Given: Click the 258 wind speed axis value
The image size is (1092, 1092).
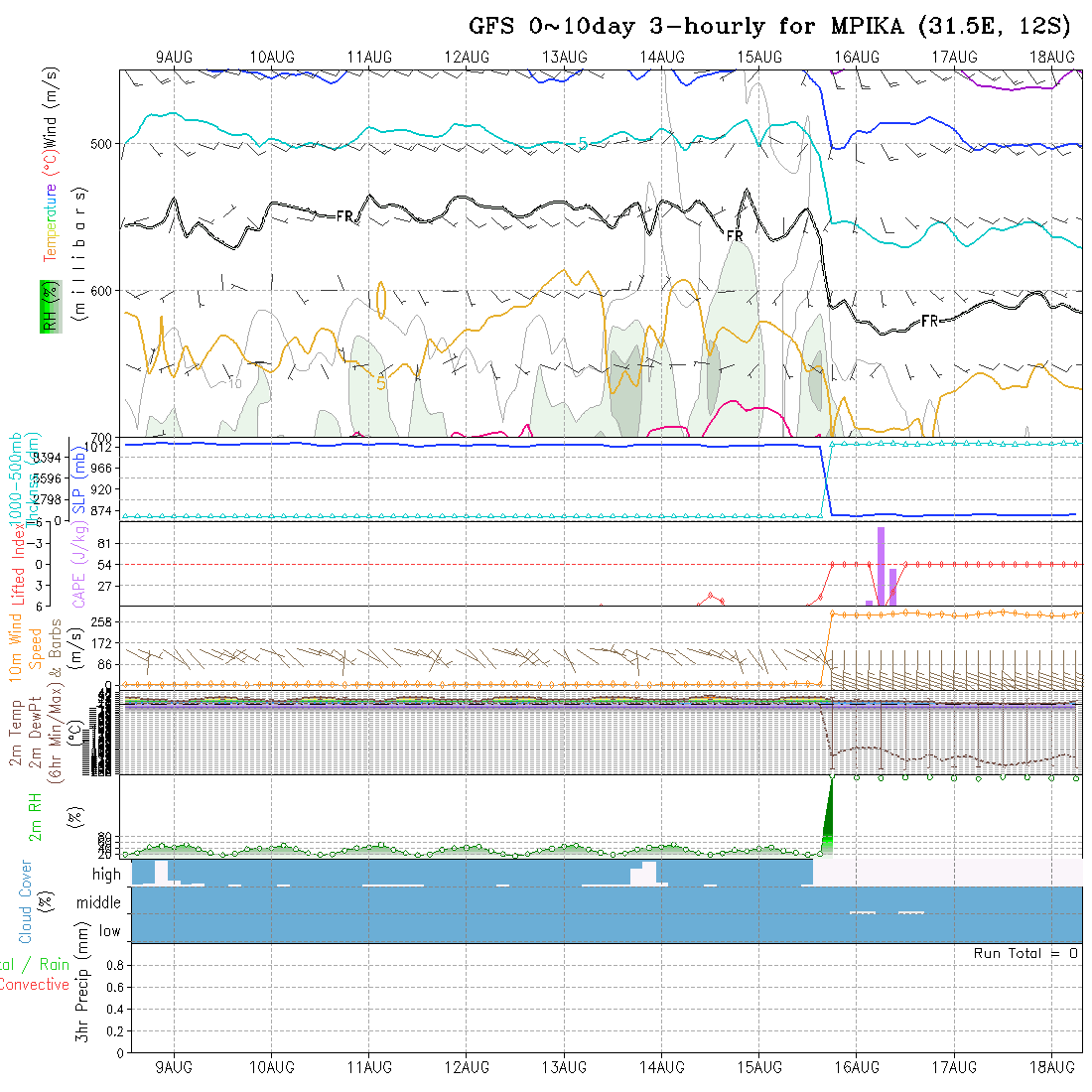Looking at the screenshot, I should [101, 622].
